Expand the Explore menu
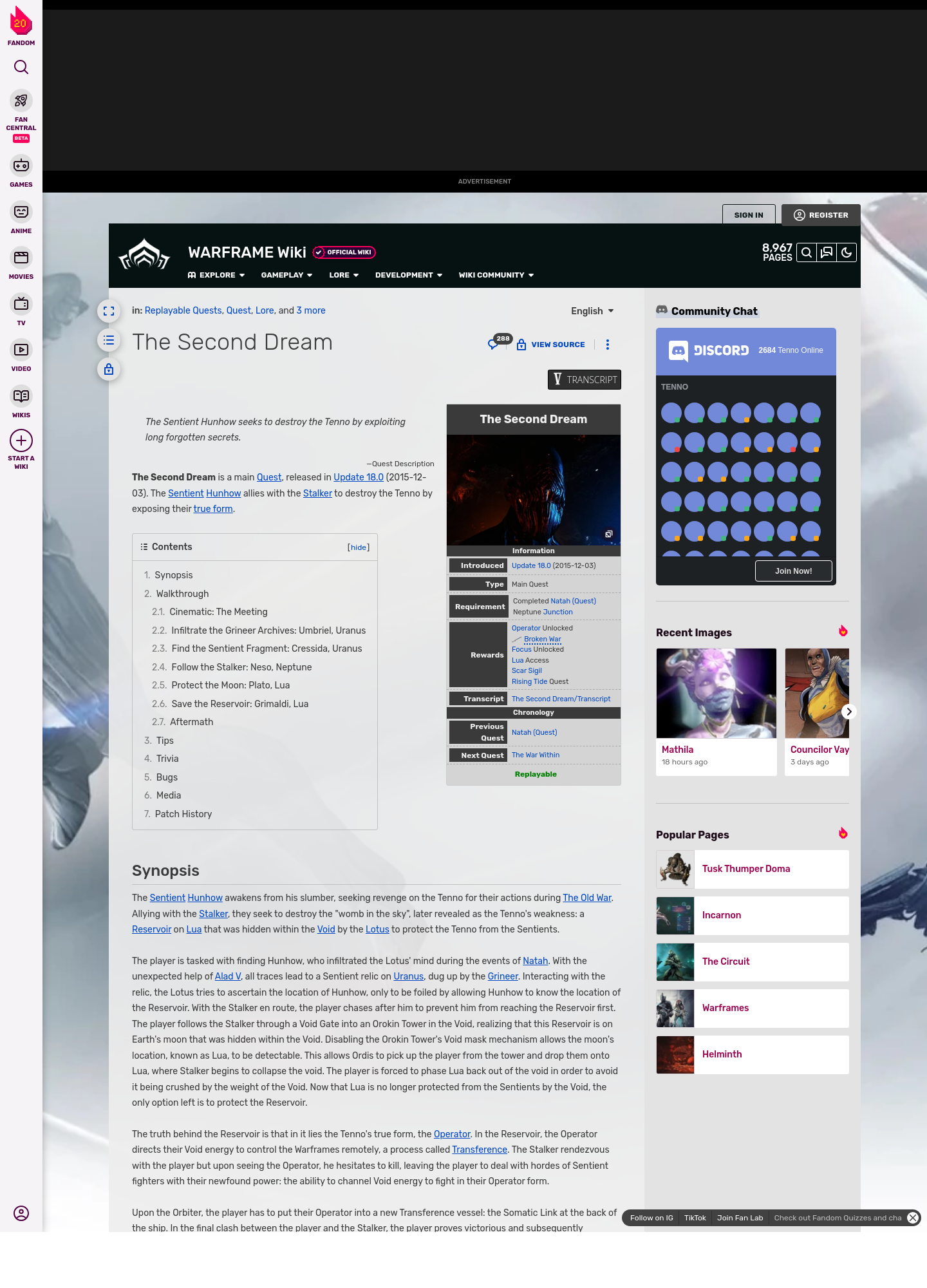This screenshot has height=1288, width=927. [x=216, y=275]
